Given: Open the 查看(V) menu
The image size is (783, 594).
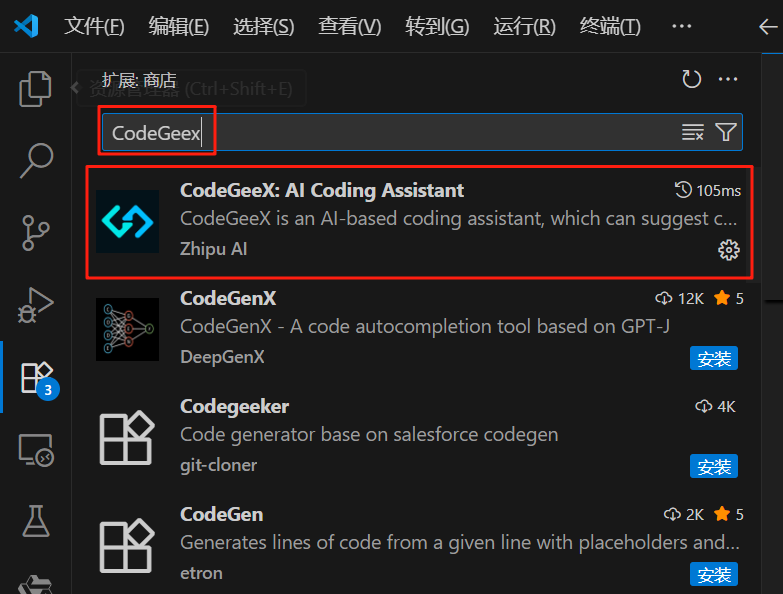Looking at the screenshot, I should pyautogui.click(x=350, y=26).
